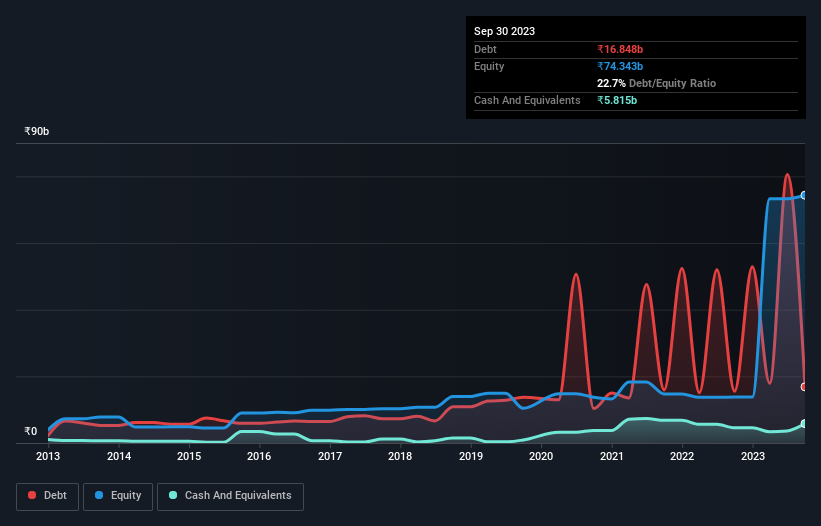Select the blue Equity endpoint marker
821x526 pixels.
pyautogui.click(x=804, y=195)
